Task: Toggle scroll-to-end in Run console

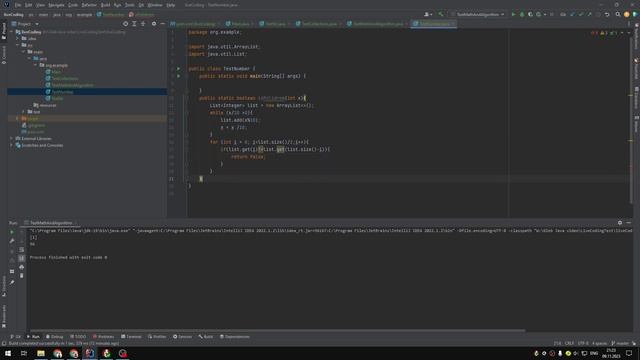Action: (x=22, y=258)
